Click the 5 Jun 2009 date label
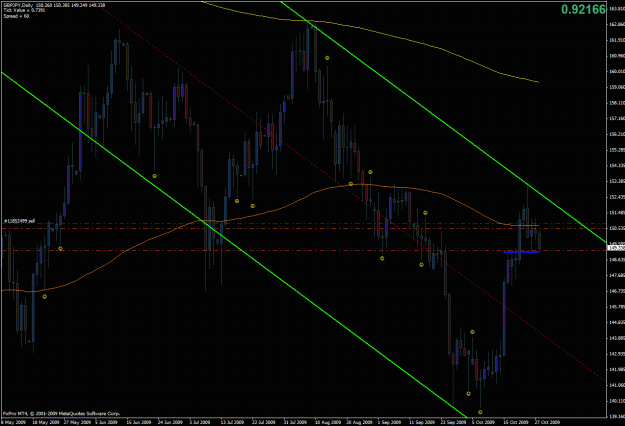The height and width of the screenshot is (426, 625). (106, 422)
